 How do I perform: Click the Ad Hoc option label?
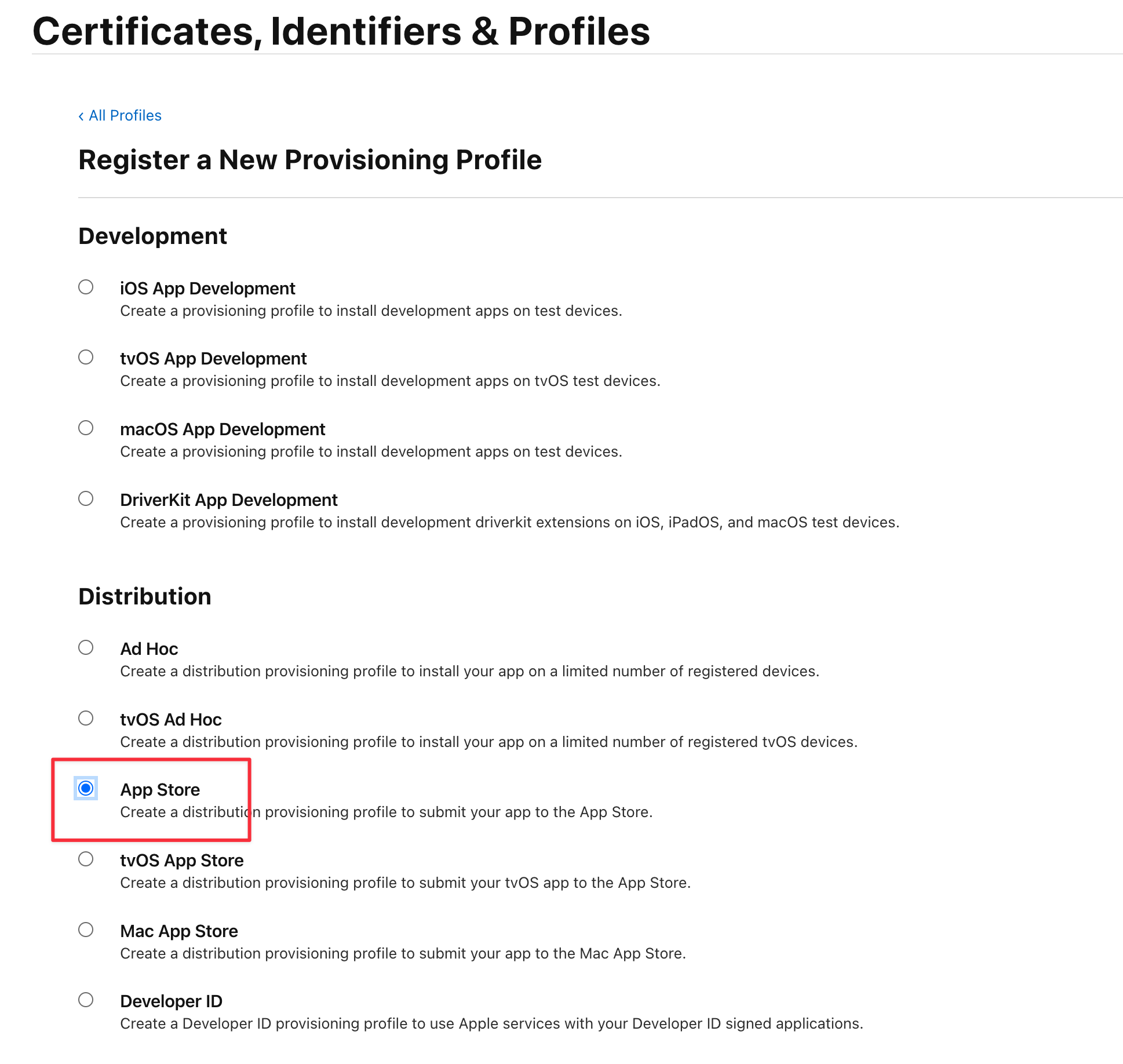click(149, 649)
